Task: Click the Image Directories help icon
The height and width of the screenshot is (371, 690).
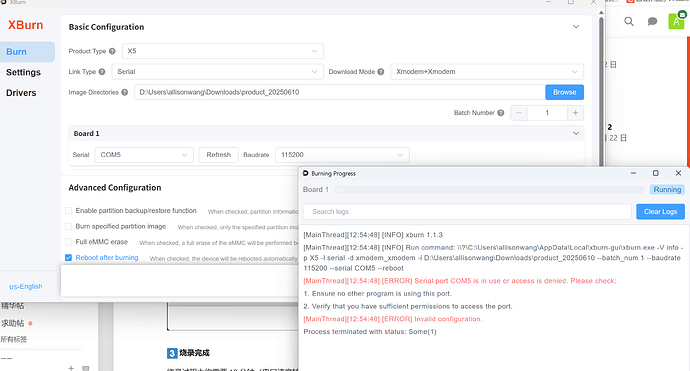Action: 125,92
